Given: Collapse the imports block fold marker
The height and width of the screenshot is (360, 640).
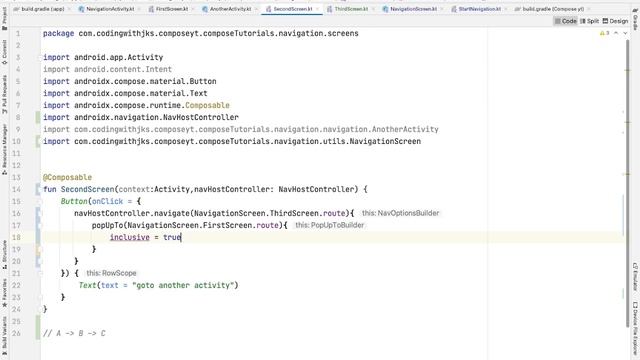Looking at the screenshot, I should [x=40, y=58].
